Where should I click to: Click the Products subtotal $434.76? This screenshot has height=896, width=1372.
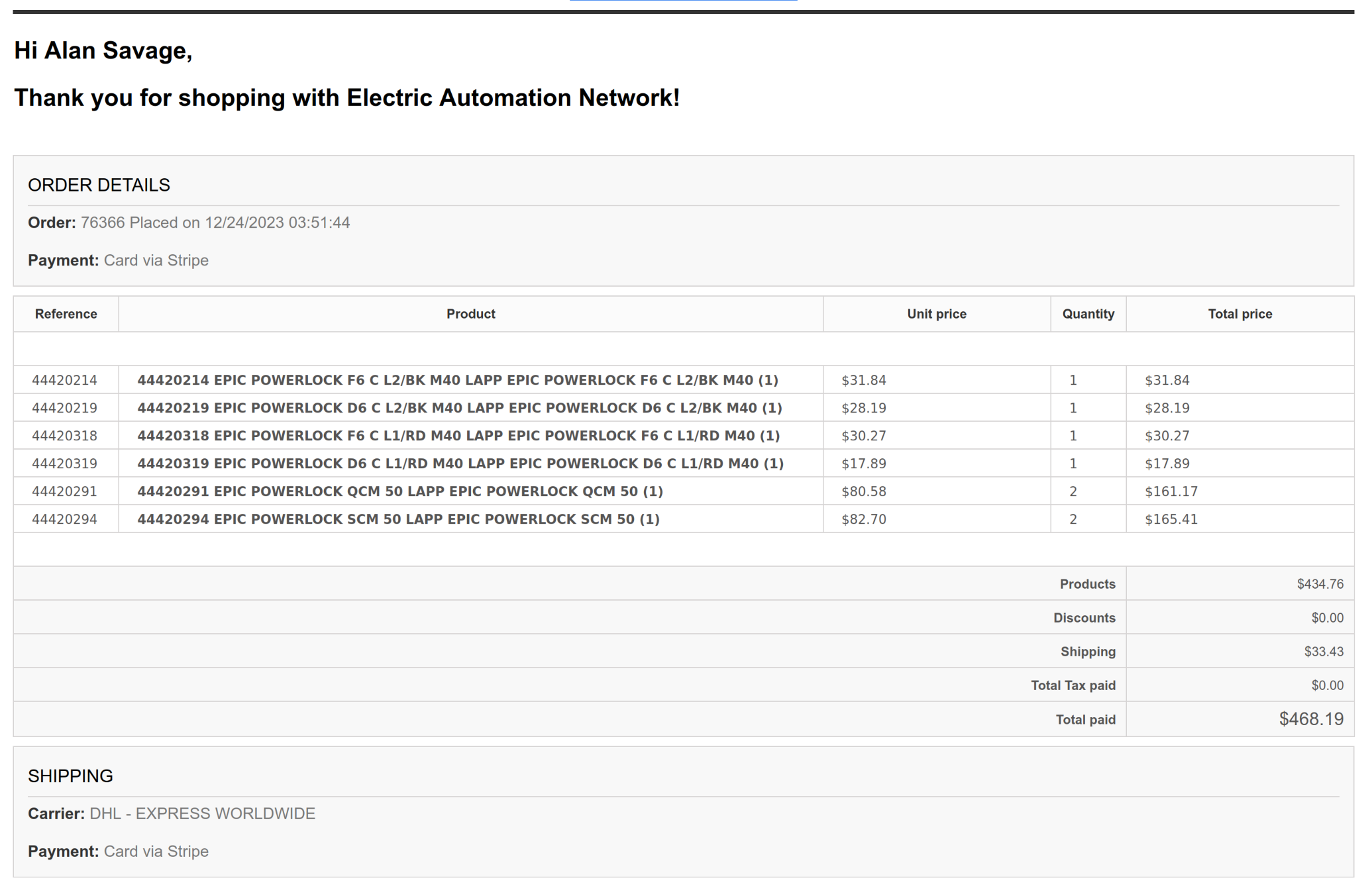tap(1320, 584)
